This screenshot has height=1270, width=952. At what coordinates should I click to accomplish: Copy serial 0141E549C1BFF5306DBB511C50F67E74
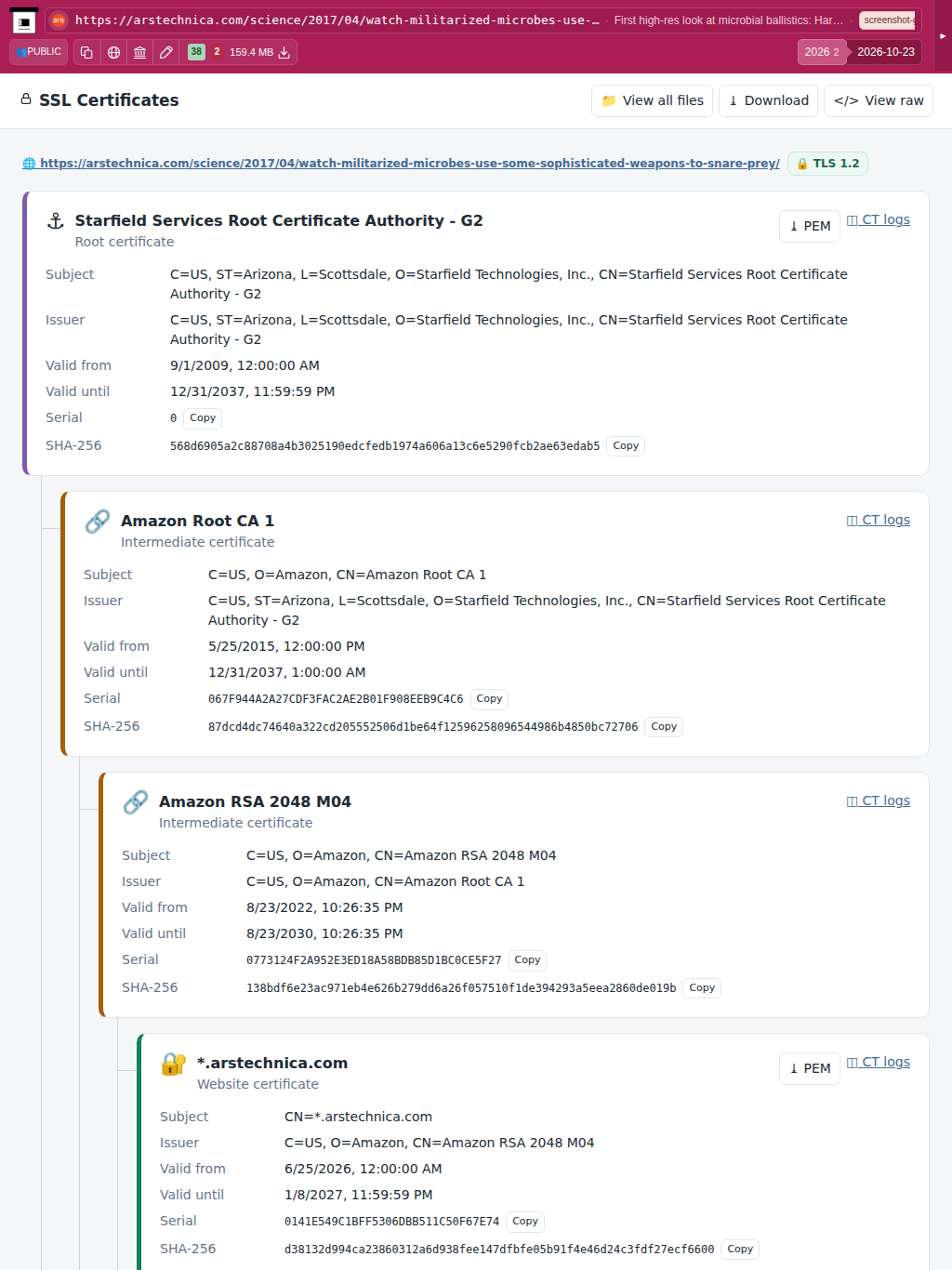[525, 1222]
